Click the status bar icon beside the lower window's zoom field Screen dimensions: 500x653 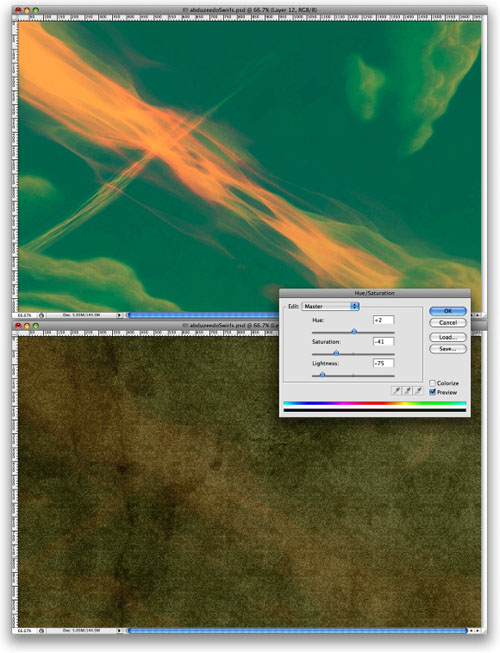point(41,631)
